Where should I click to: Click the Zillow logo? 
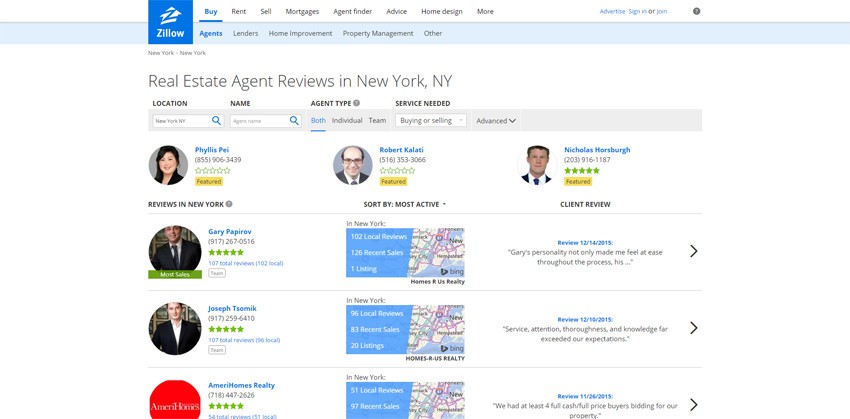click(x=170, y=22)
